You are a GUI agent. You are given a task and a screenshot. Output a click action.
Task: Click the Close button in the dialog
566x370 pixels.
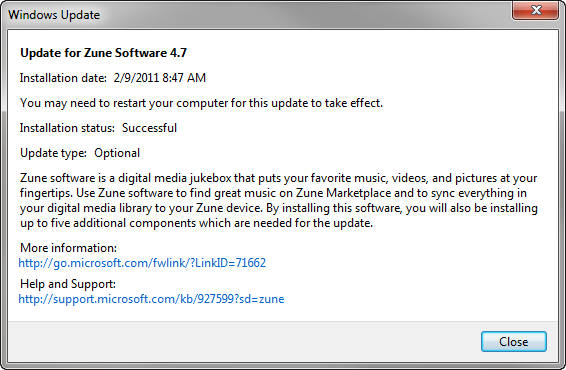point(514,341)
